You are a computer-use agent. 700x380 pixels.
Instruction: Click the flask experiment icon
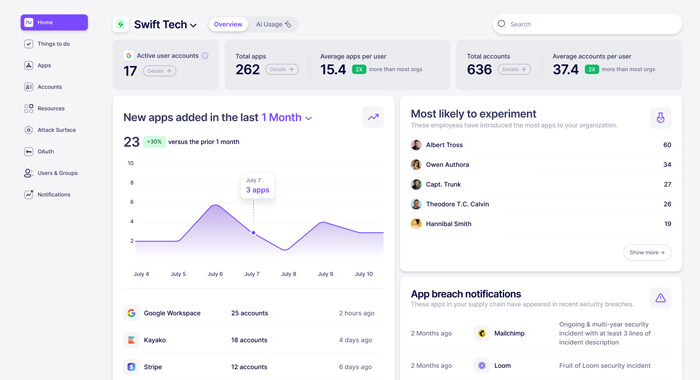pos(660,118)
